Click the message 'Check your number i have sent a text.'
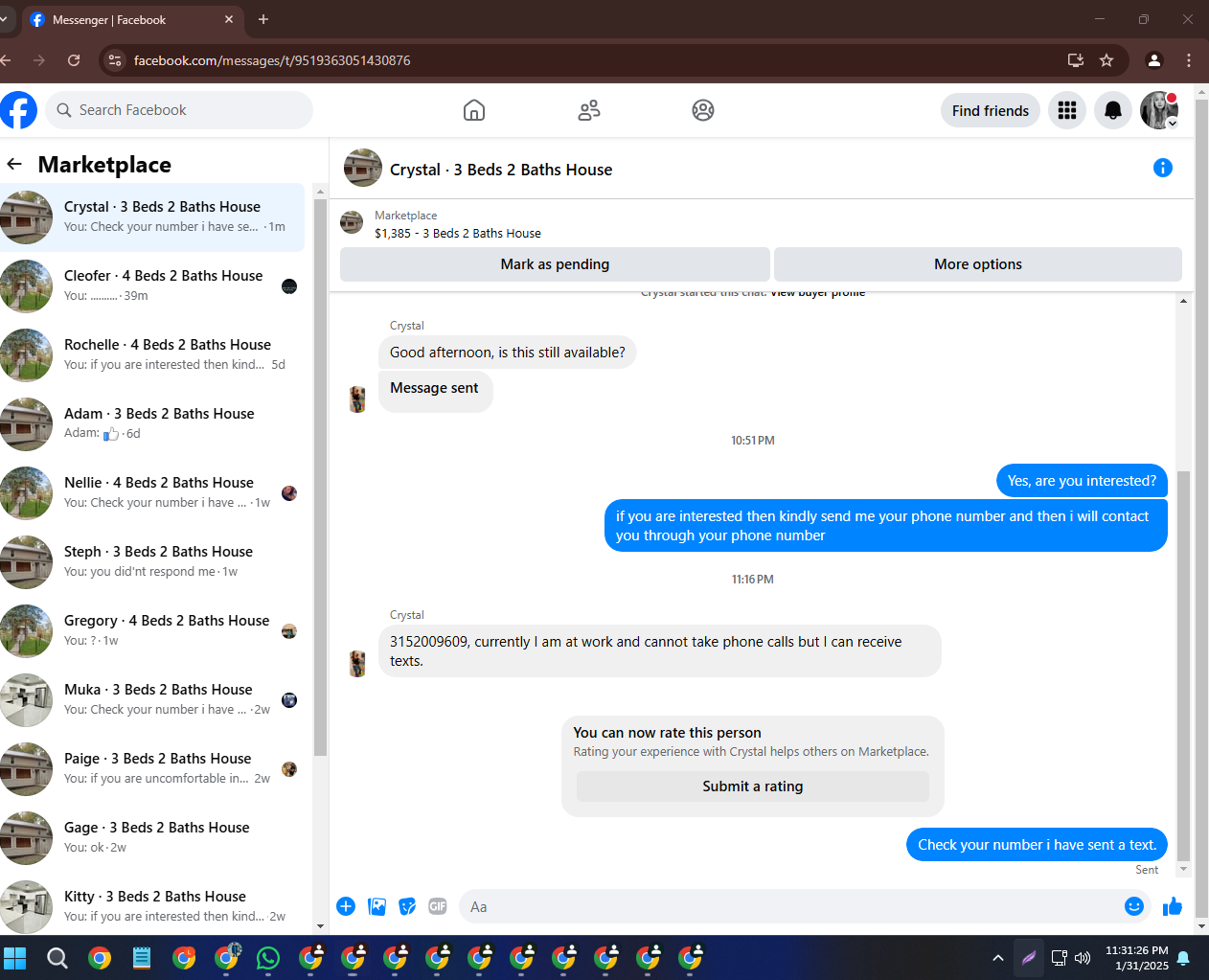This screenshot has height=980, width=1209. coord(1037,845)
